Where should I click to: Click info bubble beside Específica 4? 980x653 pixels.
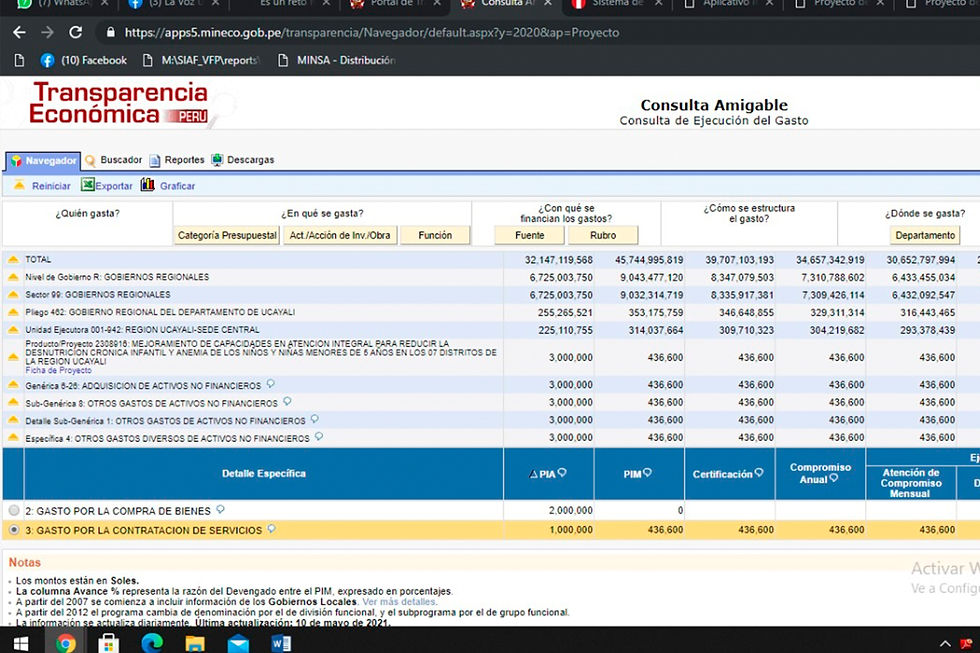point(319,436)
